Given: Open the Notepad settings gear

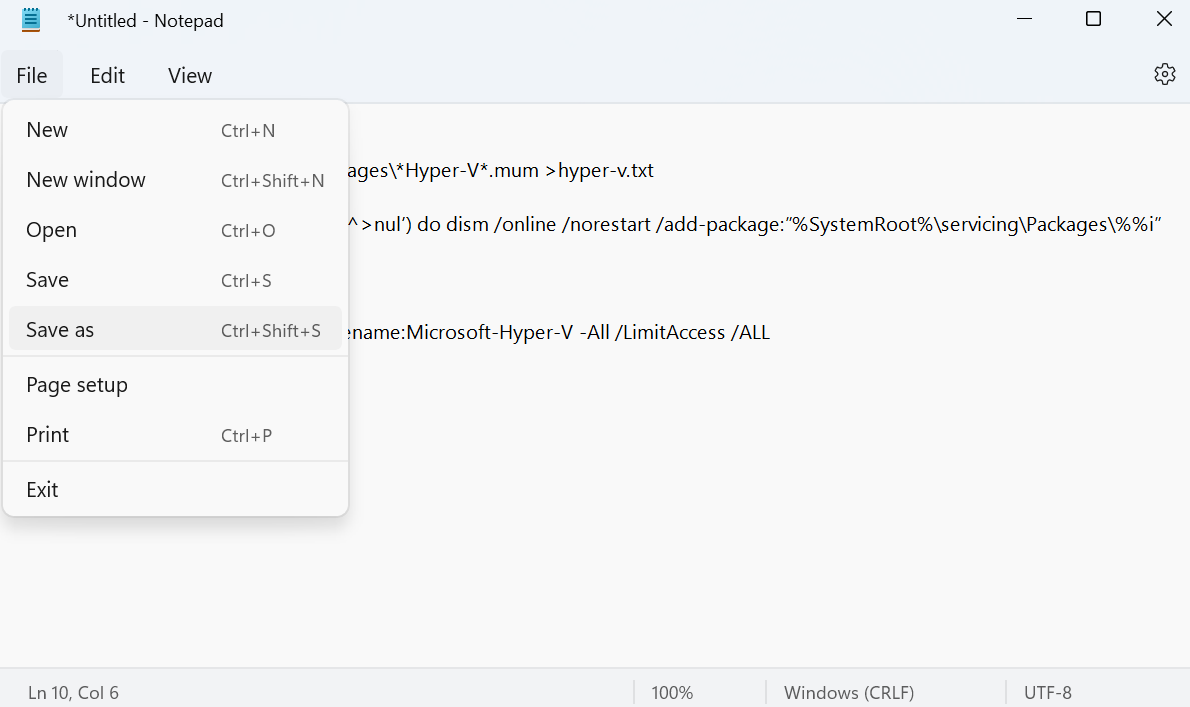Looking at the screenshot, I should pos(1164,74).
